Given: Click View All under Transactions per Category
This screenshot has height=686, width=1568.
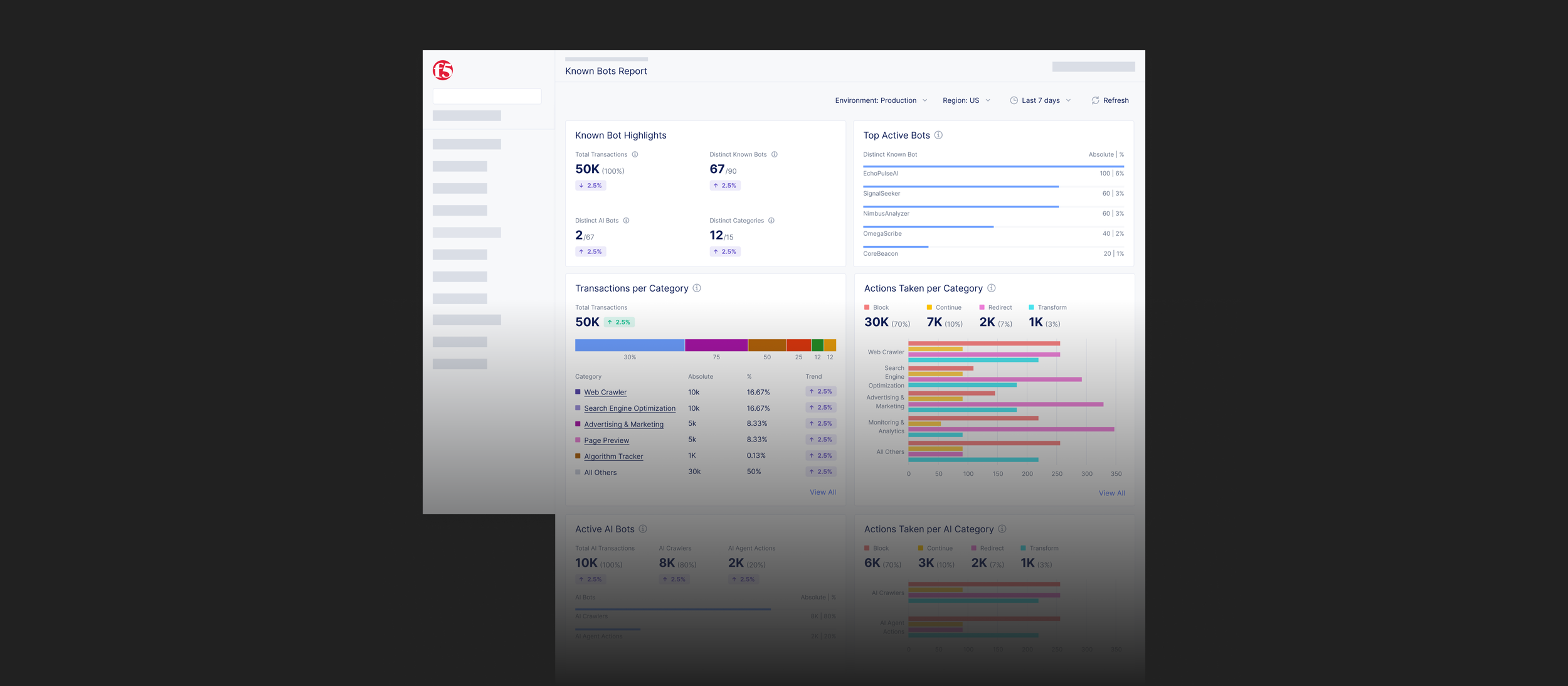Looking at the screenshot, I should click(823, 492).
